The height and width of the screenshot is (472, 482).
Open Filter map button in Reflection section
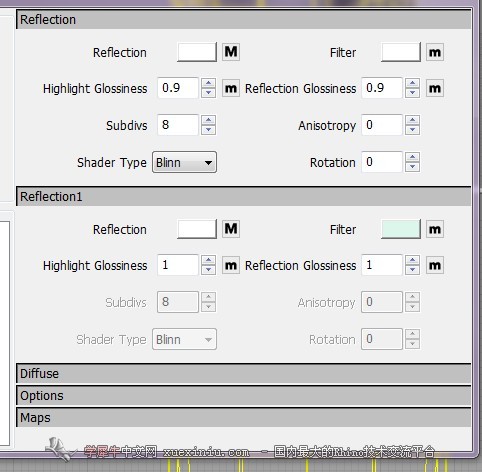[x=435, y=52]
